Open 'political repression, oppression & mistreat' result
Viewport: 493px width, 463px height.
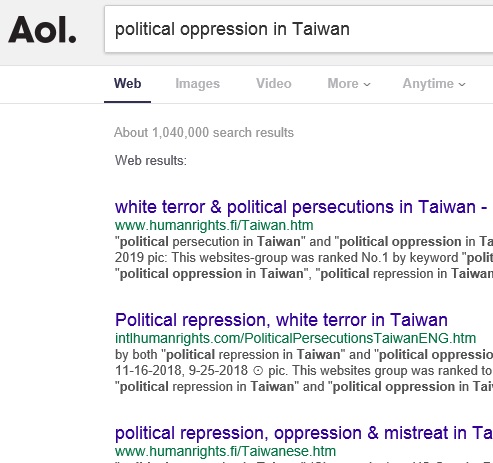tap(304, 433)
